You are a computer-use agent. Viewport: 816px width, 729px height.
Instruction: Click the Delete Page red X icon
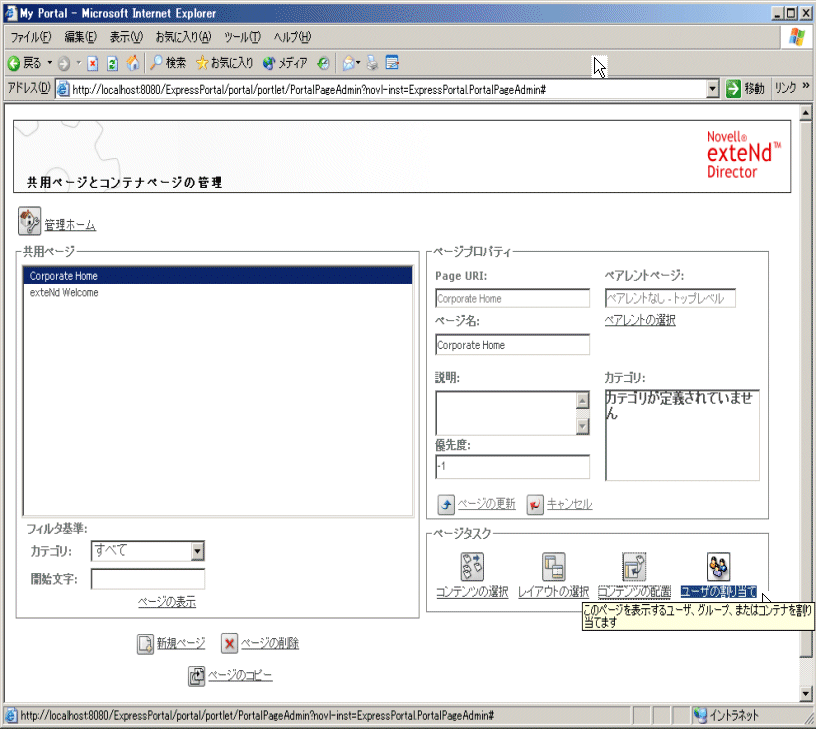230,644
